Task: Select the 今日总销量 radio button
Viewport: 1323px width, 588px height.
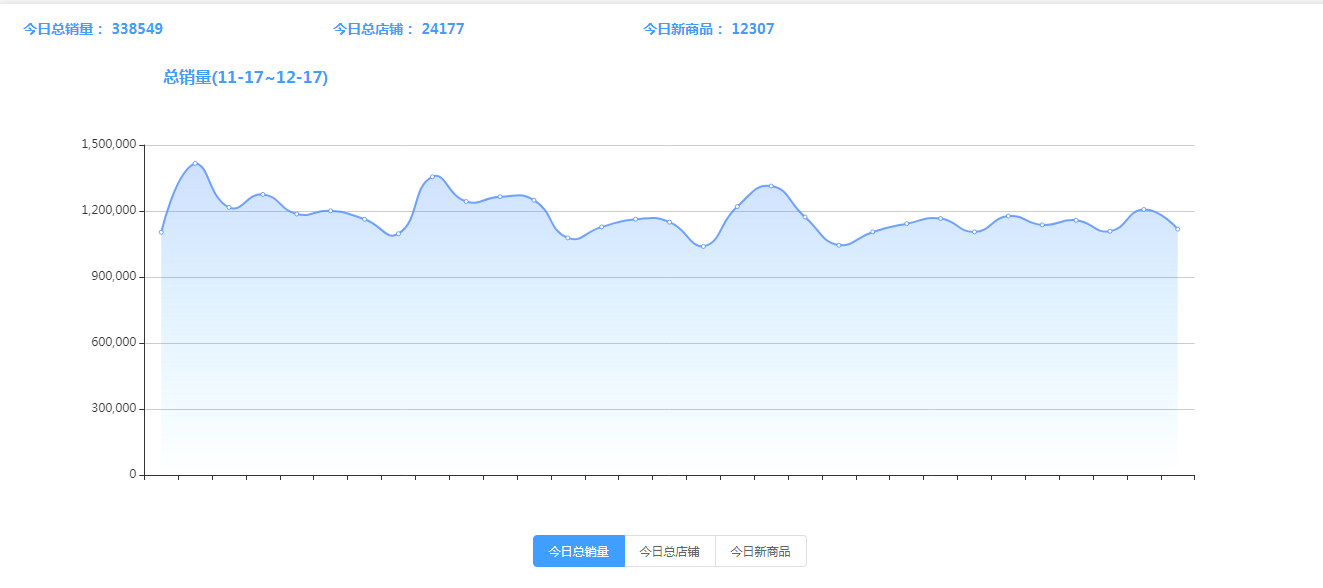Action: tap(578, 551)
